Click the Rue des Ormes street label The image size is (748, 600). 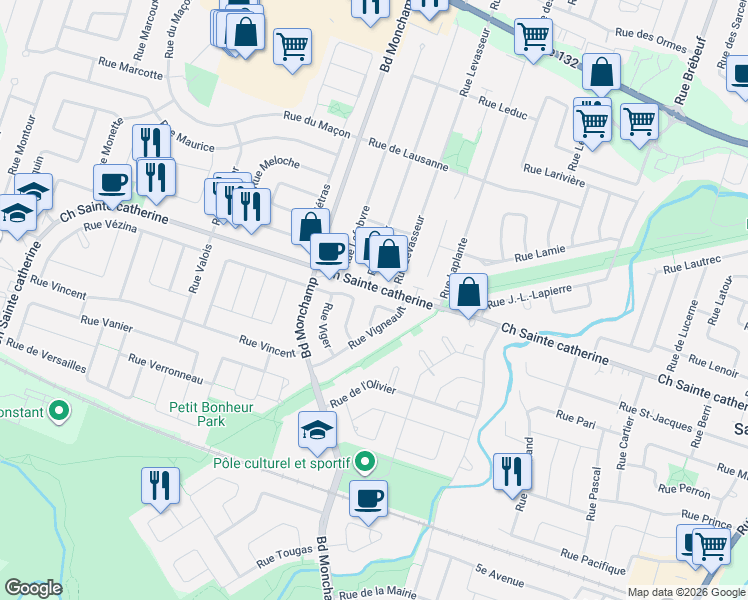coord(651,40)
